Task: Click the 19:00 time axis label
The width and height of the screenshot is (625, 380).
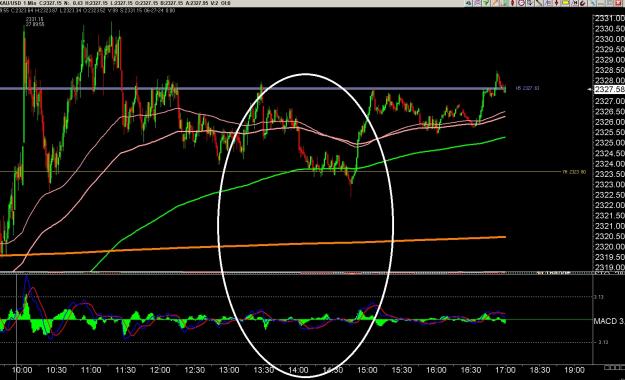Action: pos(574,370)
